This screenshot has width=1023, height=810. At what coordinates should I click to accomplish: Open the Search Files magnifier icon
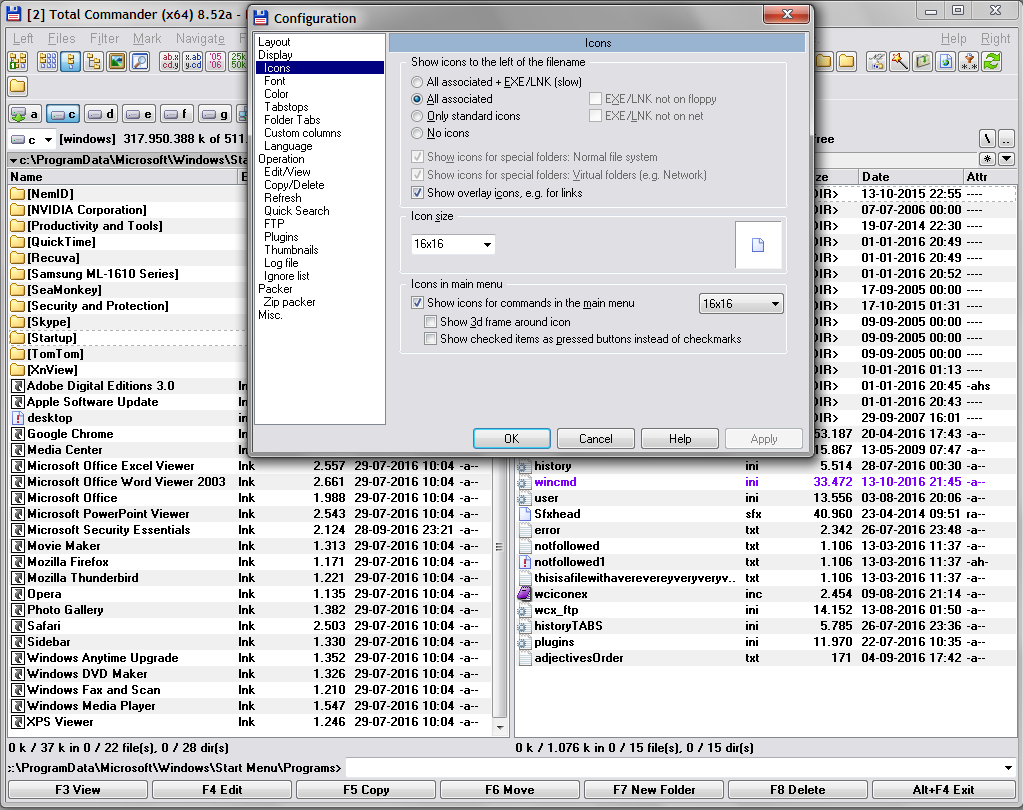[139, 62]
